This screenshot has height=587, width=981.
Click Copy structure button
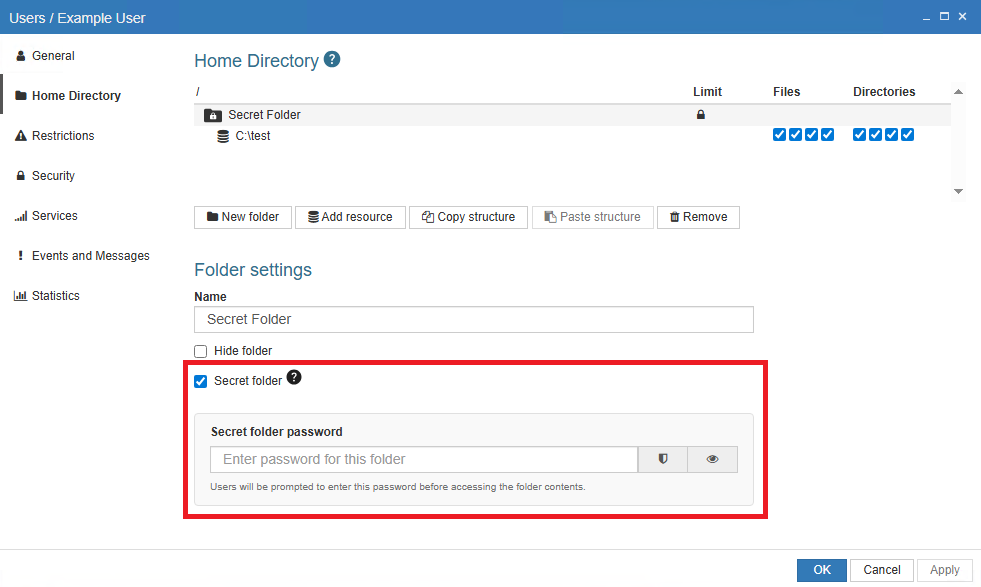pos(468,217)
